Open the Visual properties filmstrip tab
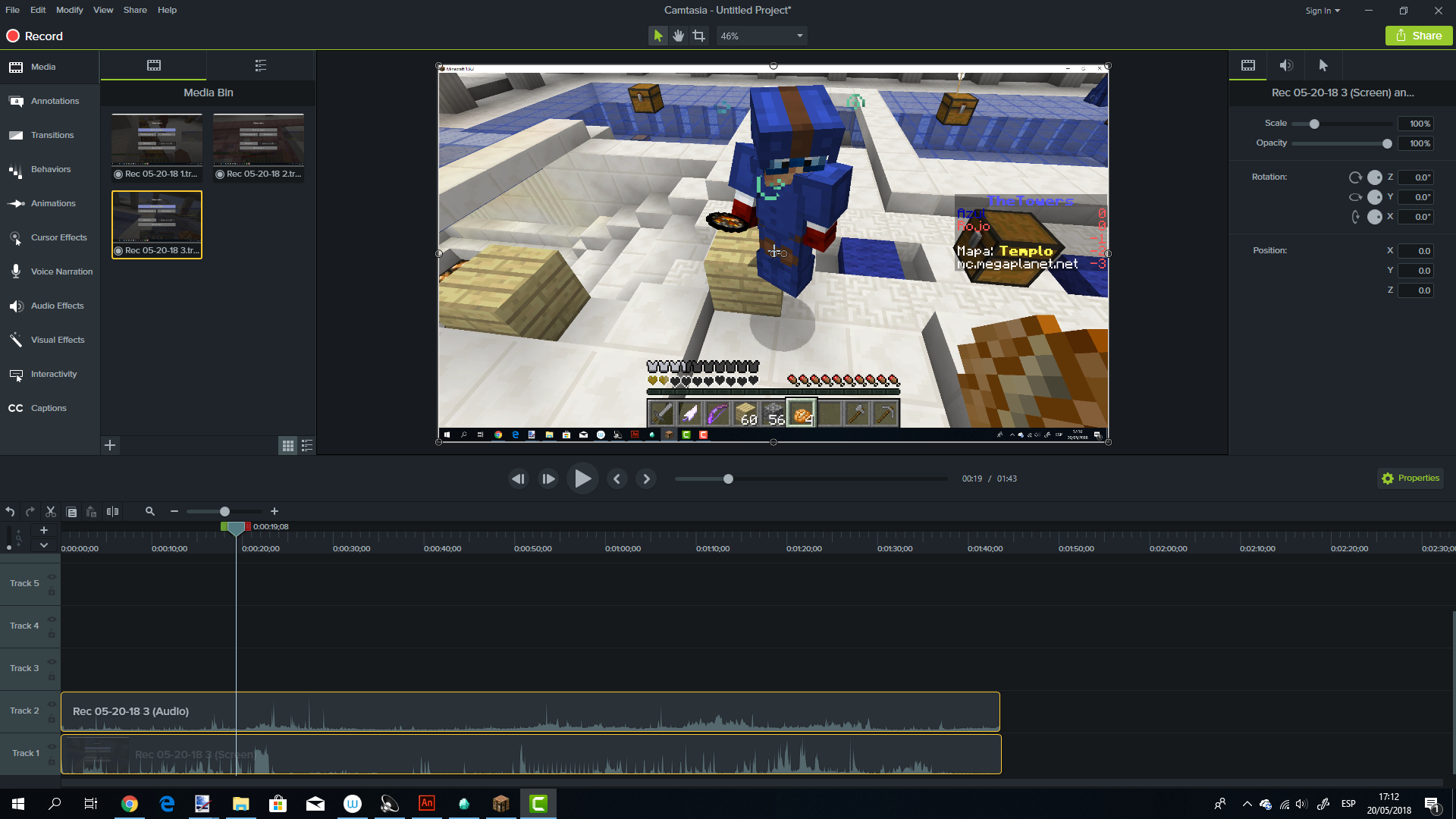Image resolution: width=1456 pixels, height=819 pixels. (x=1248, y=65)
